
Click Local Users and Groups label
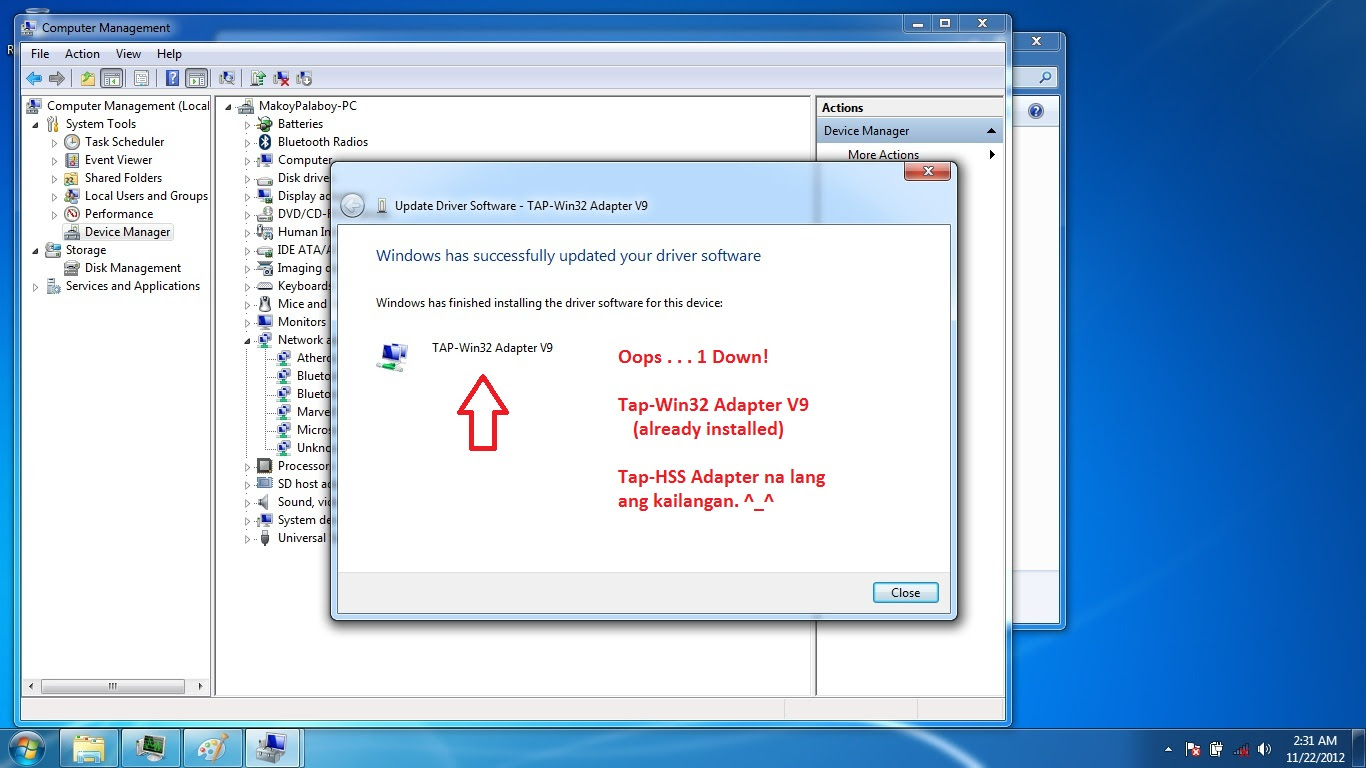pyautogui.click(x=146, y=196)
